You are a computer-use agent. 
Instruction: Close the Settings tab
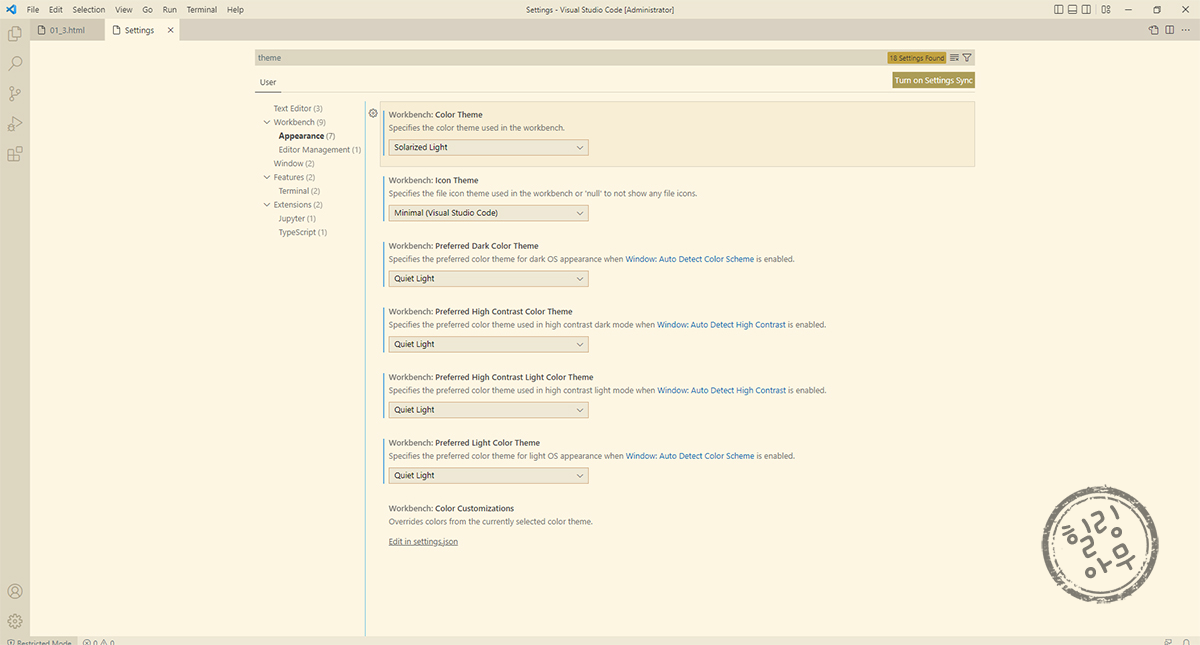170,30
